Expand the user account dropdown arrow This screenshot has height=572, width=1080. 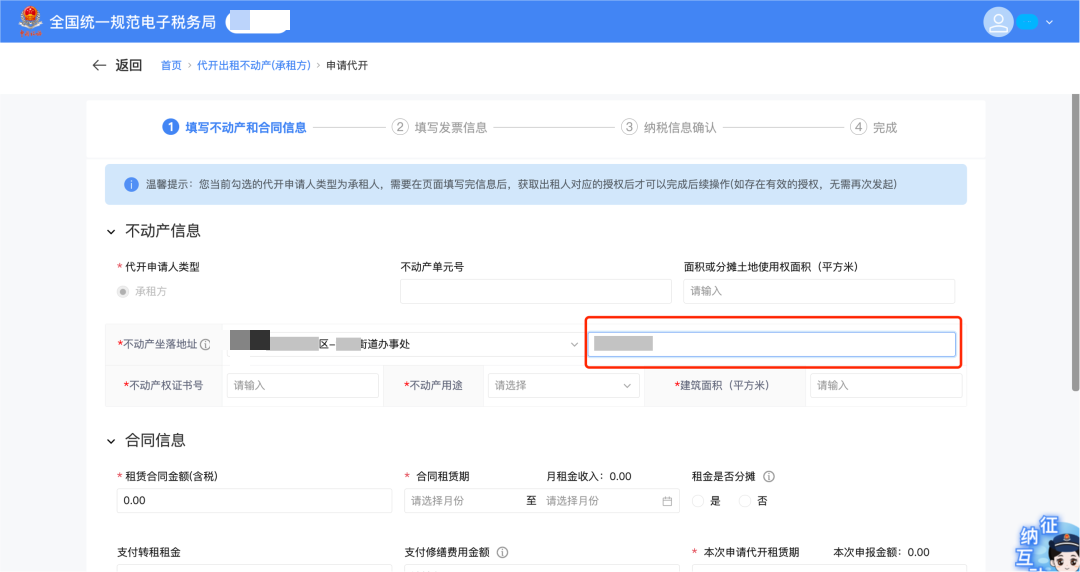1049,22
